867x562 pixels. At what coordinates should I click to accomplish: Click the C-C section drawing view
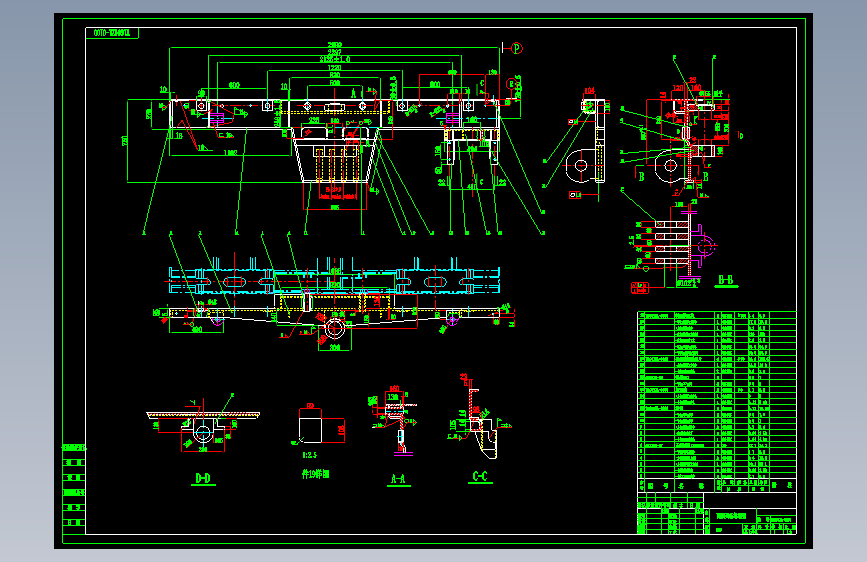click(x=479, y=418)
